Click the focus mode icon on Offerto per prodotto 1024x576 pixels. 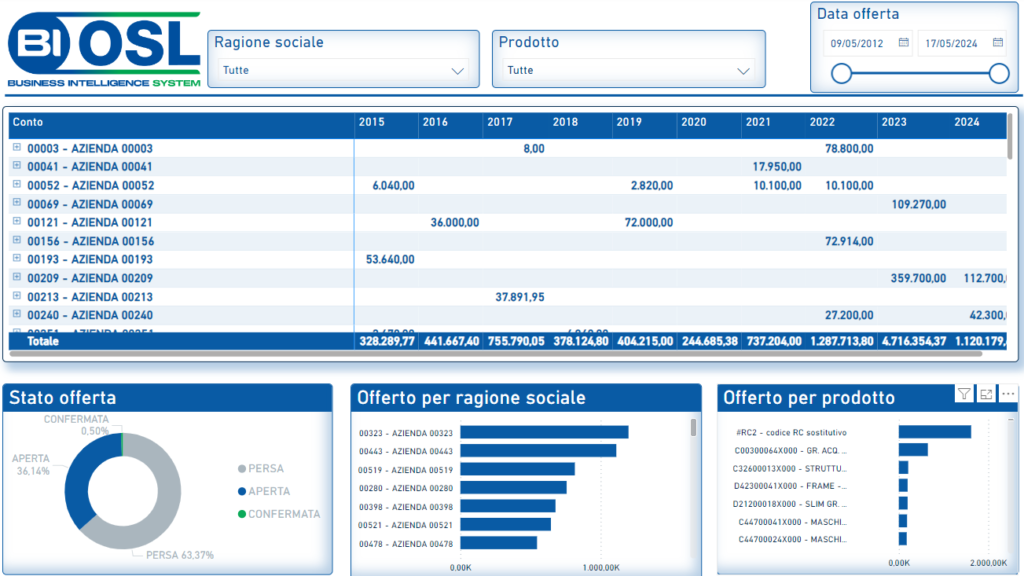[986, 394]
